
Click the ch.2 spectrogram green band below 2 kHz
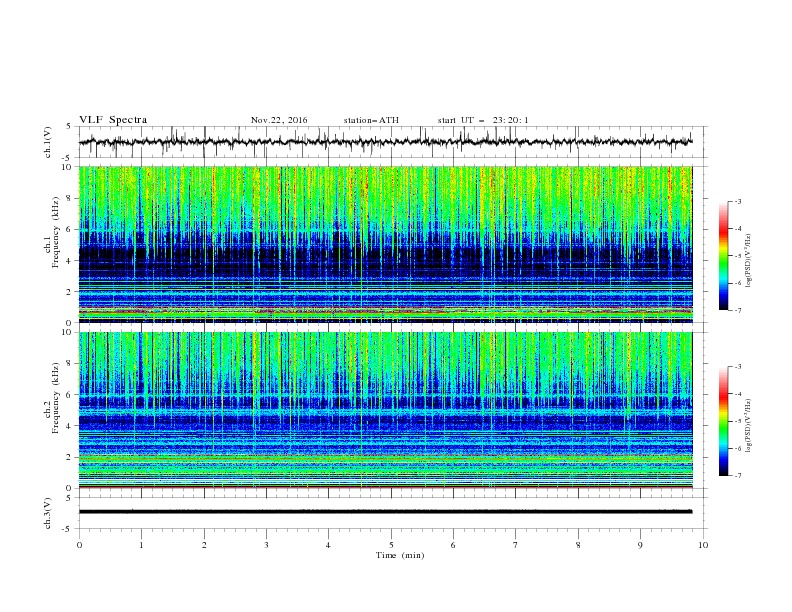tap(385, 467)
